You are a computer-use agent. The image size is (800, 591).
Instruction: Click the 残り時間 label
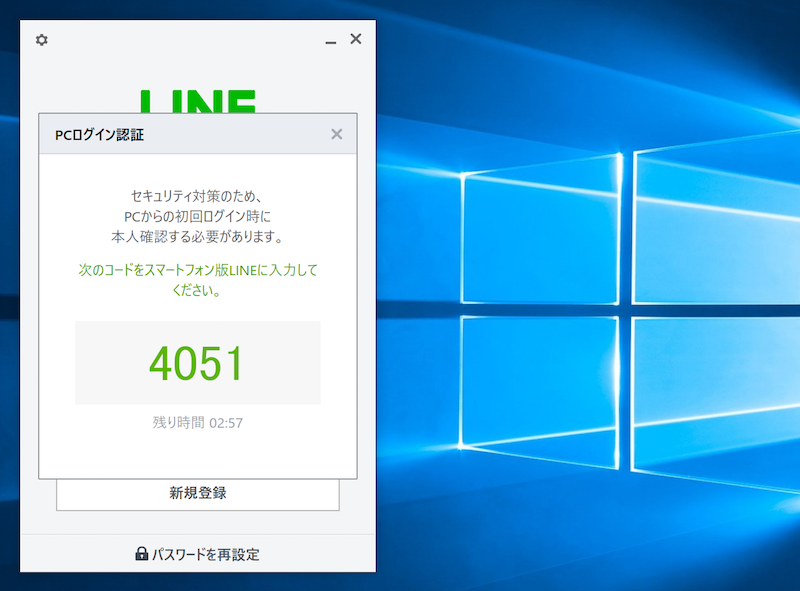(x=177, y=423)
